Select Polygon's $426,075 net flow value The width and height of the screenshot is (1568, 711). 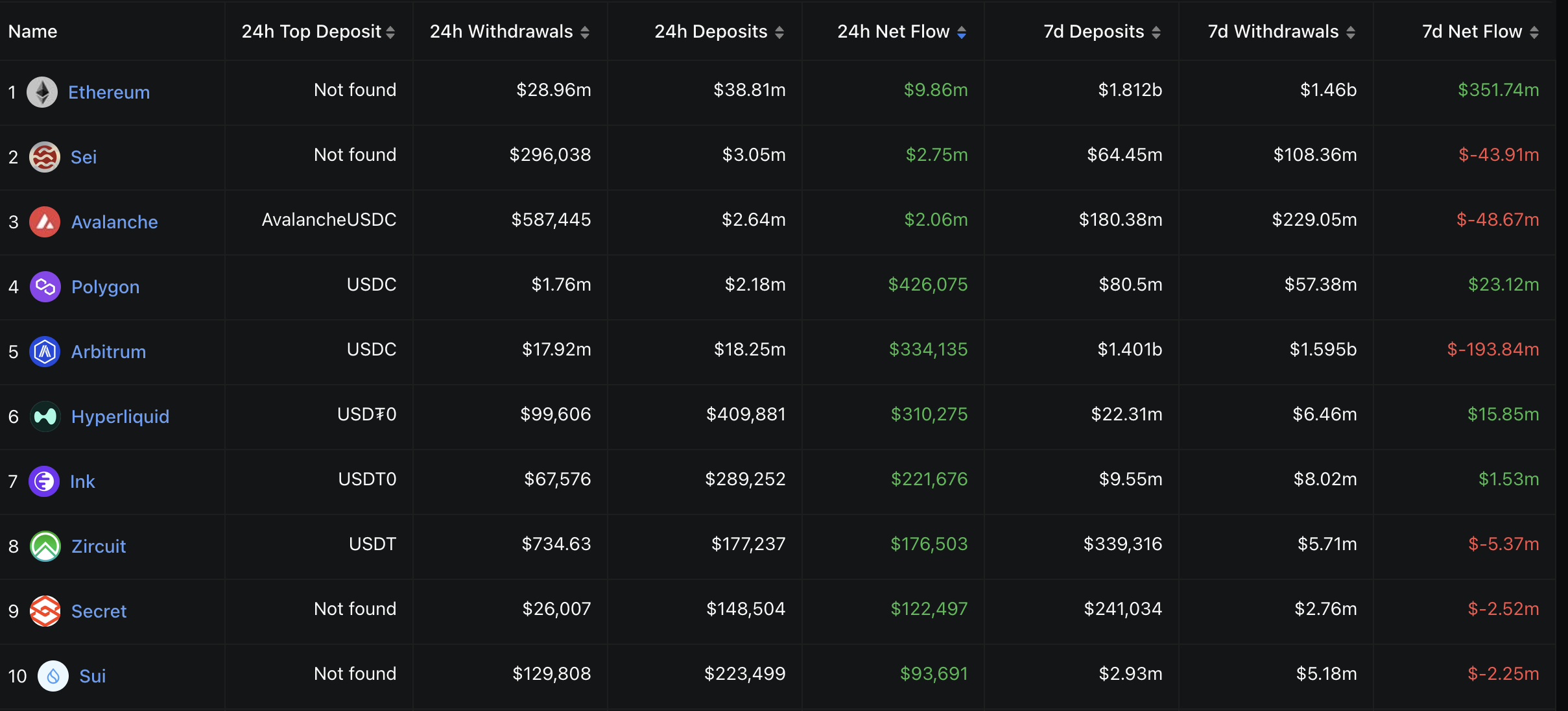928,285
